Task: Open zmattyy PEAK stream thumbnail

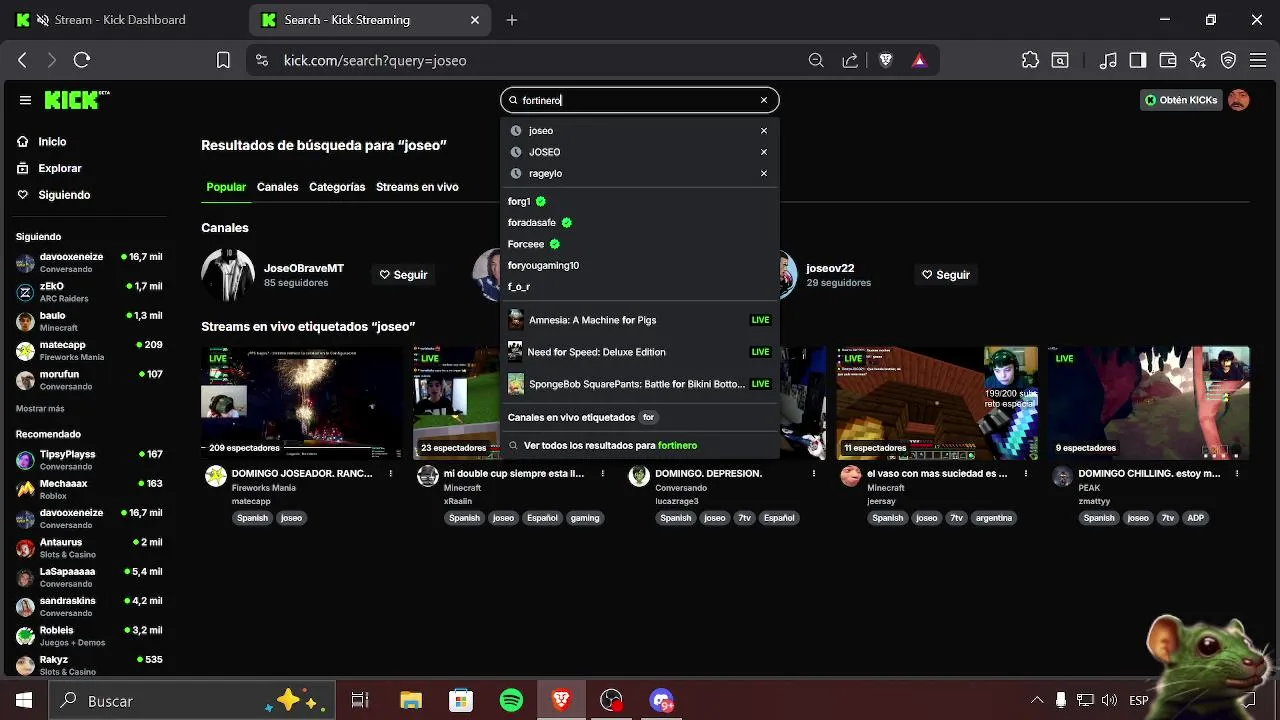Action: [1148, 403]
